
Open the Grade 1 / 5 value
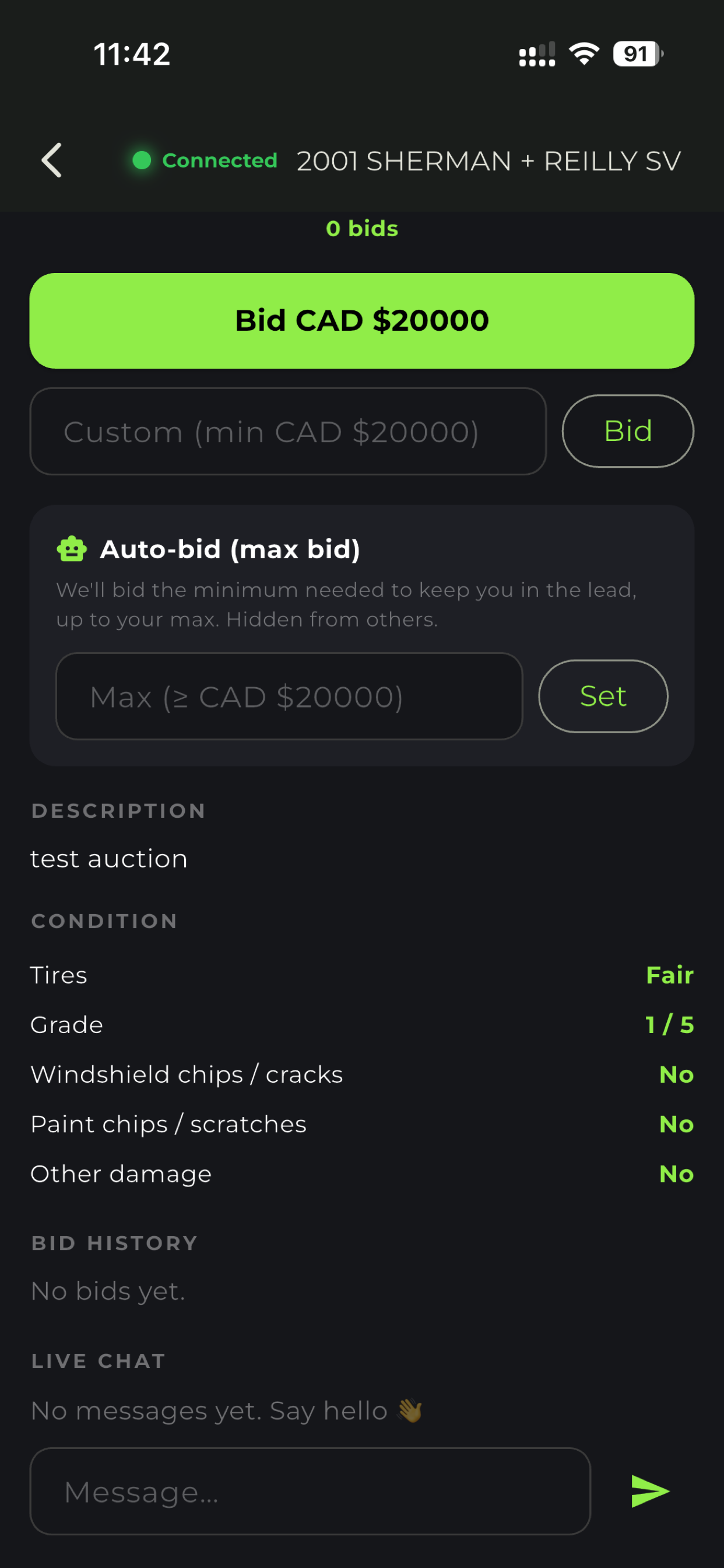coord(669,1025)
